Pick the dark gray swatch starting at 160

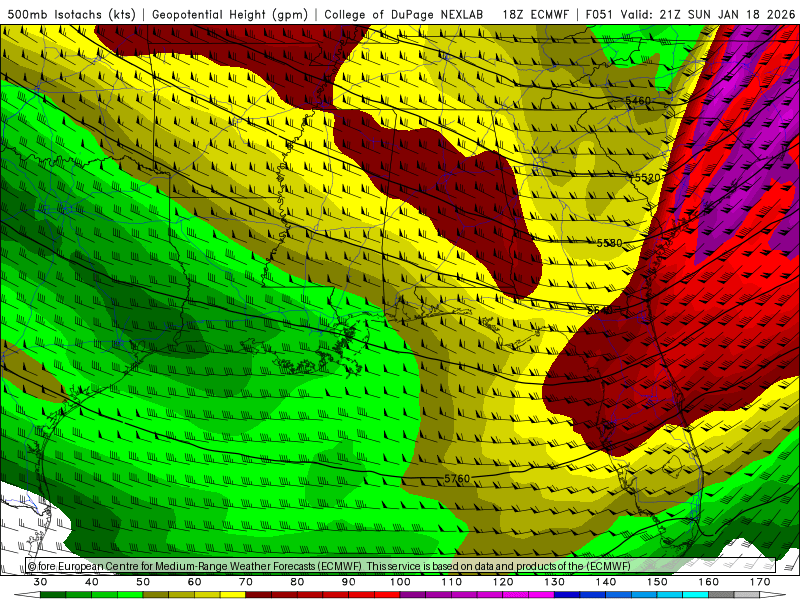[x=721, y=595]
